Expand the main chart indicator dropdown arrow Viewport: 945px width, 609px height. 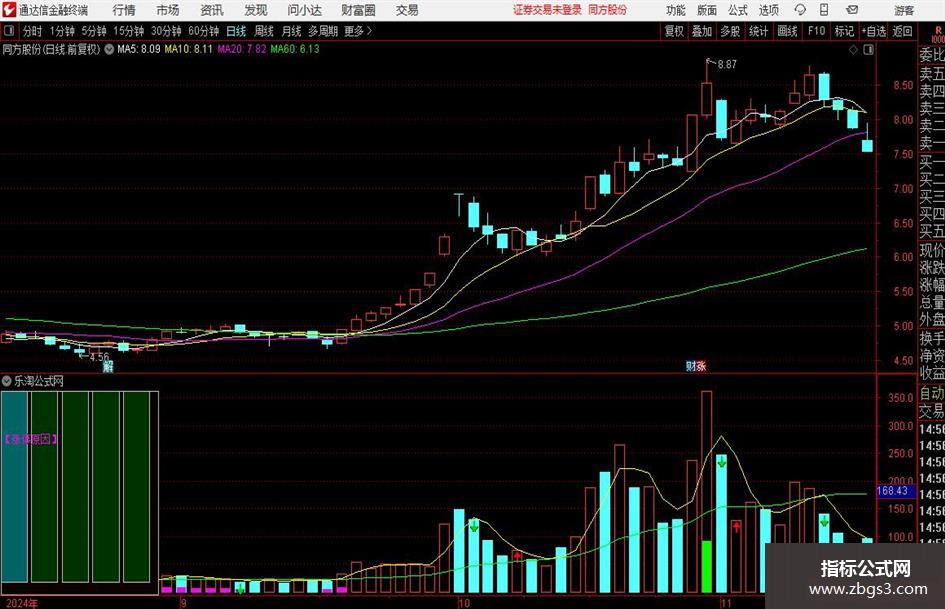click(109, 50)
